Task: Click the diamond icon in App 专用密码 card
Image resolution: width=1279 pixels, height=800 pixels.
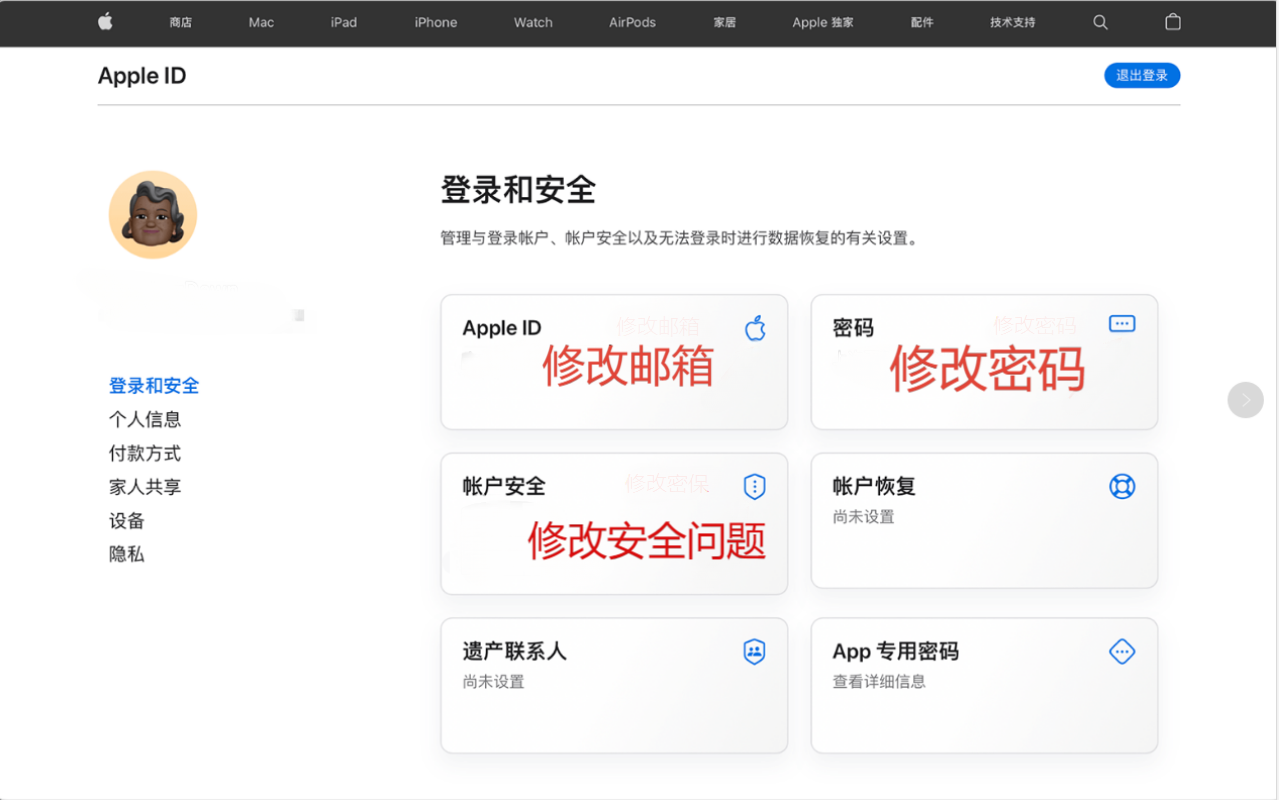Action: (x=1122, y=652)
